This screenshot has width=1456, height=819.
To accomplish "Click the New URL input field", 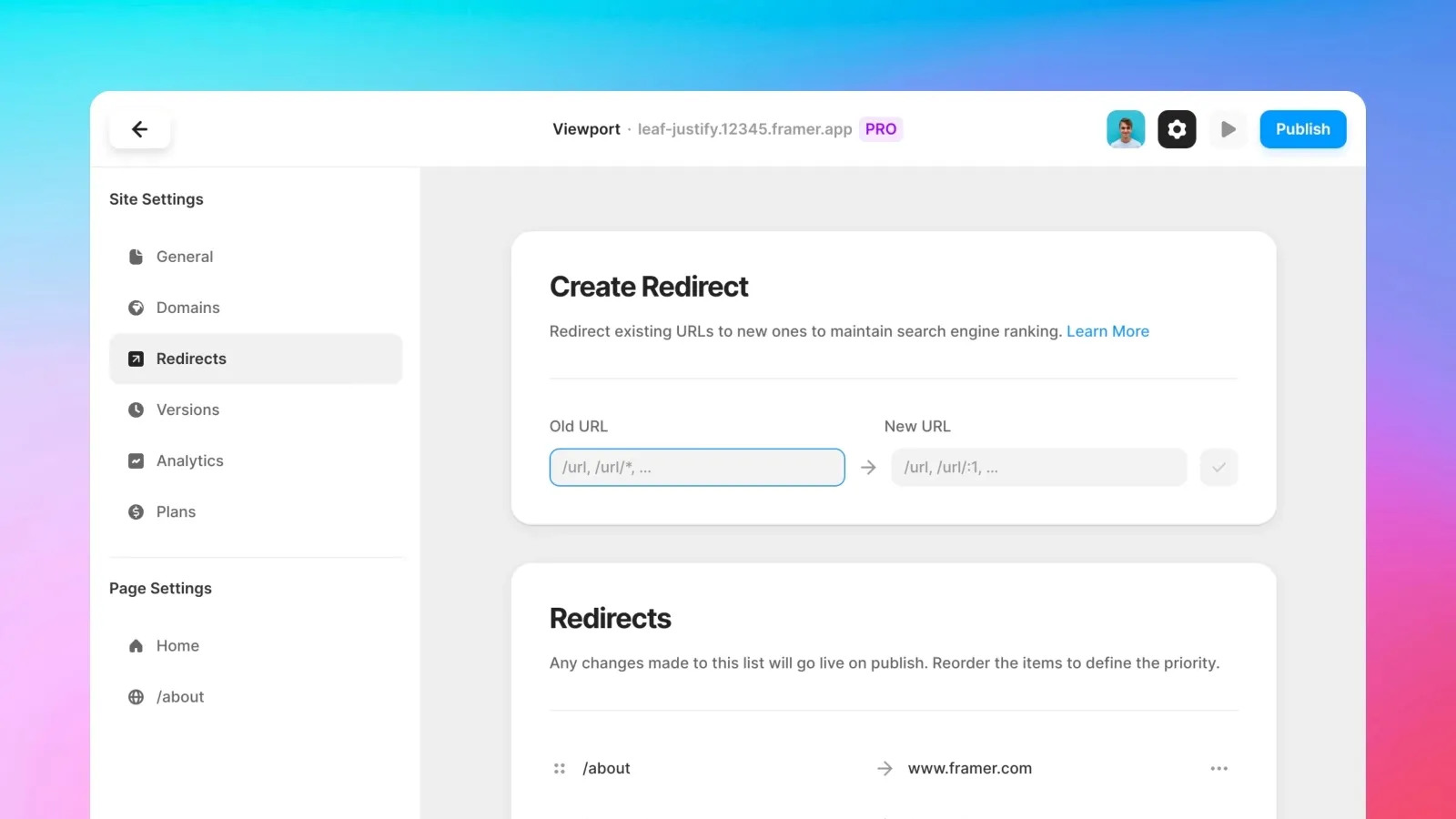I will point(1037,467).
